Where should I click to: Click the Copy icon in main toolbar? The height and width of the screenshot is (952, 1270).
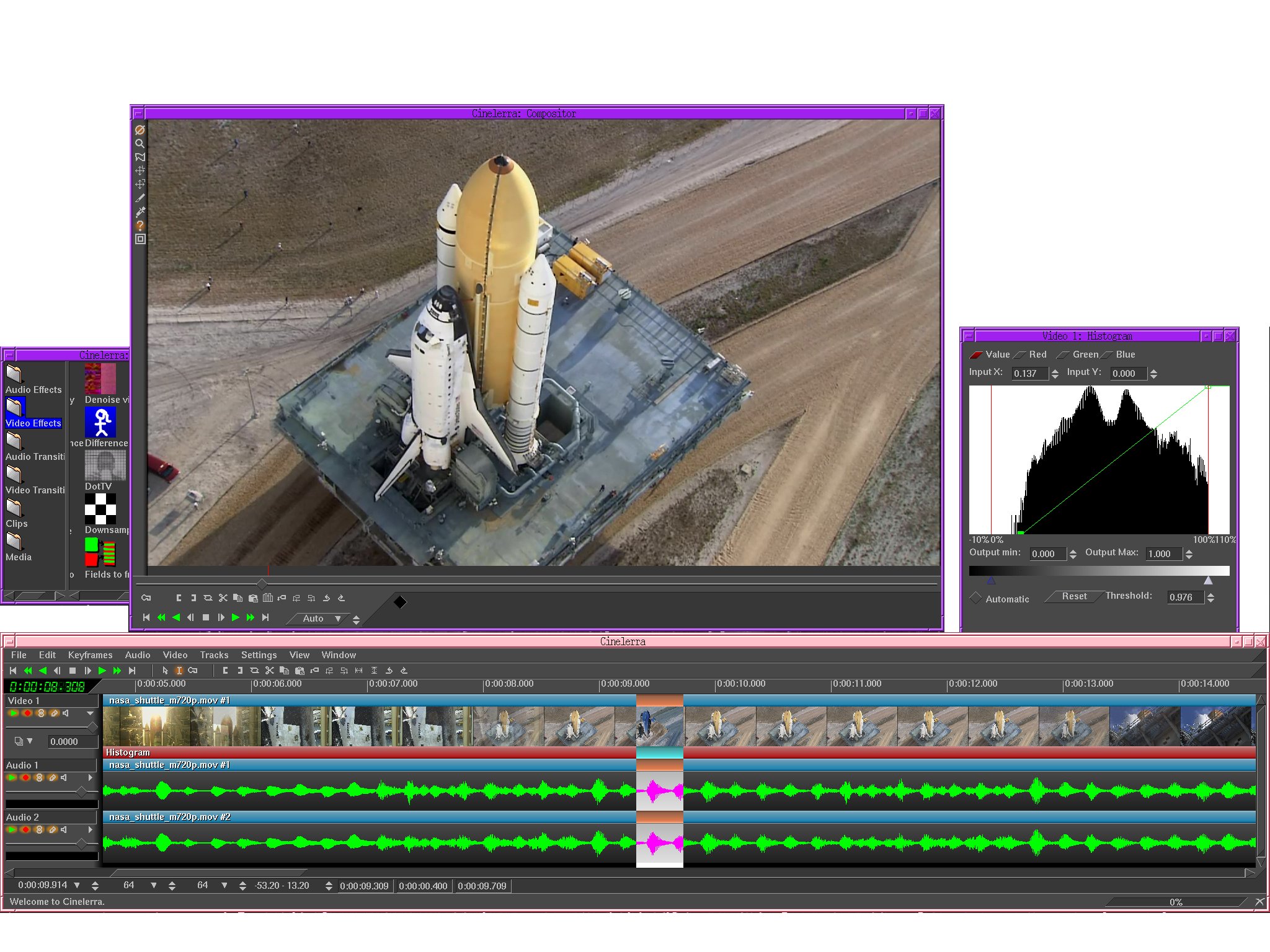tap(285, 671)
